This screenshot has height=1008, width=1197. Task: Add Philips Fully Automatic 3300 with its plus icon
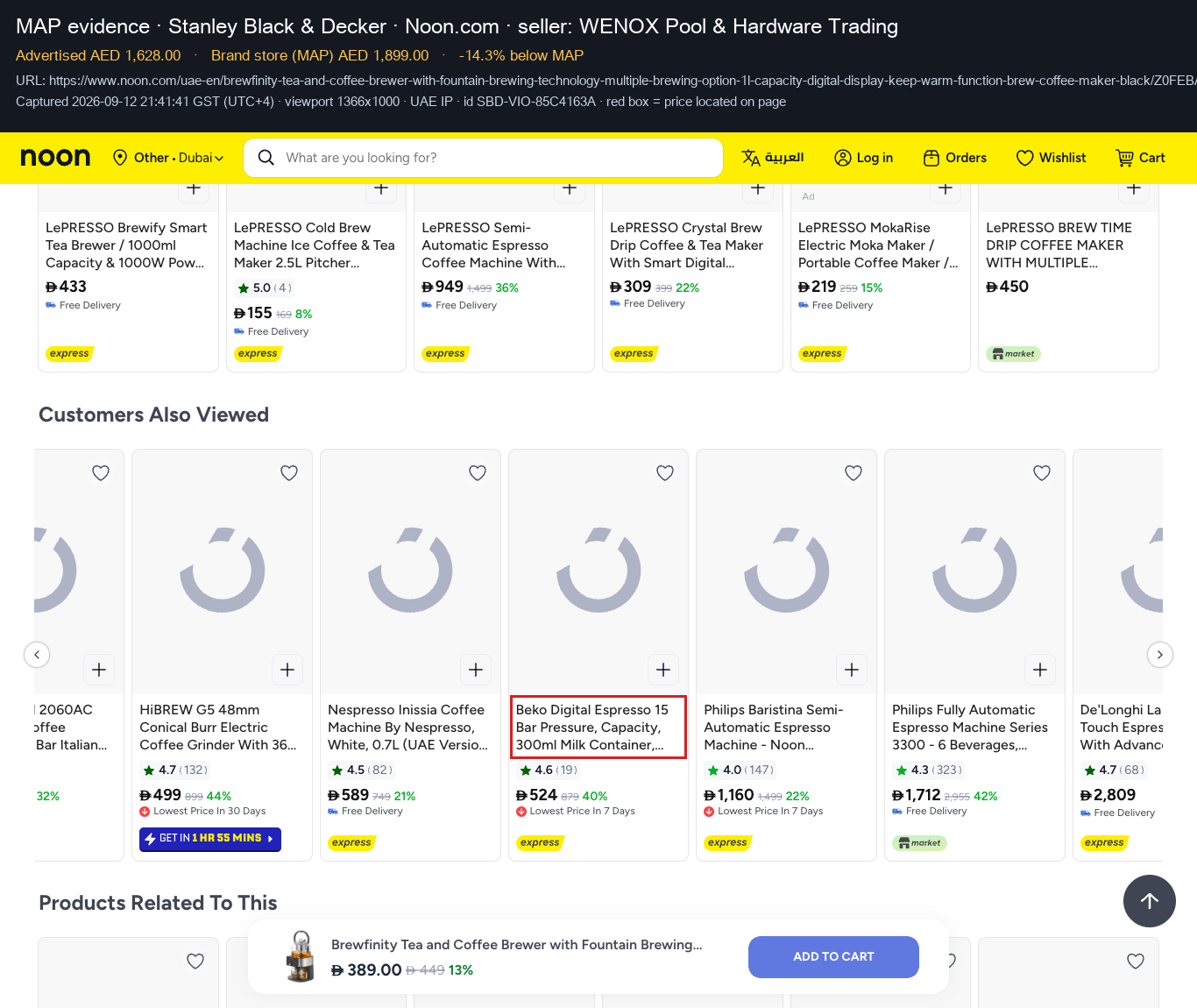[x=1040, y=670]
